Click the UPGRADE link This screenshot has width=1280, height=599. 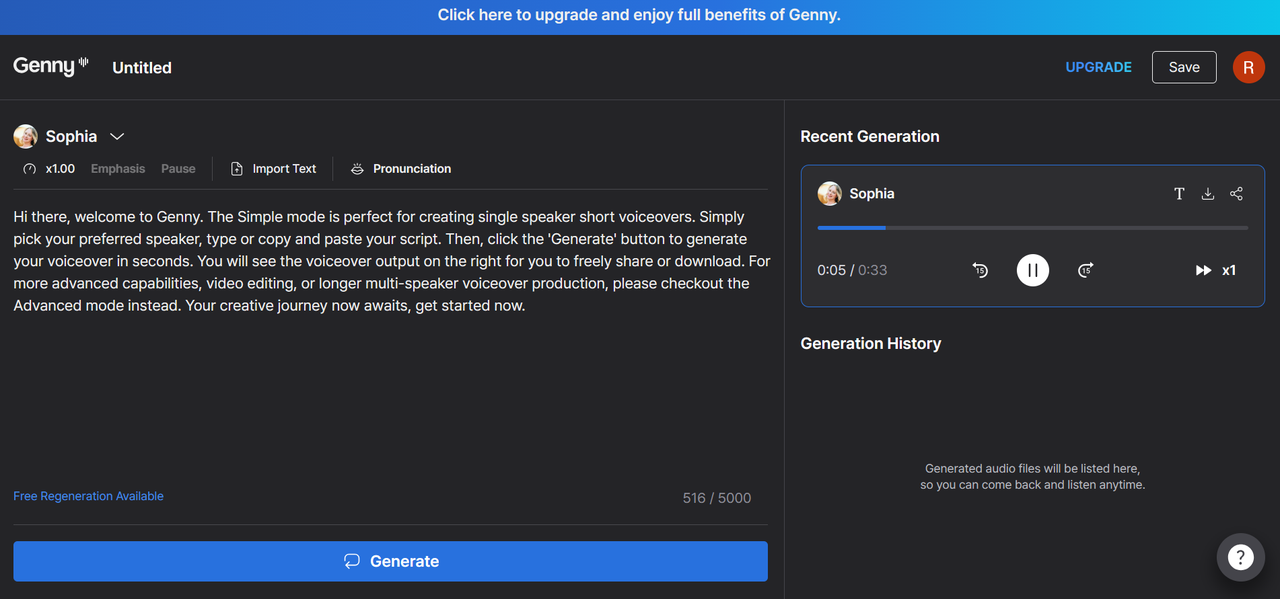coord(1098,67)
